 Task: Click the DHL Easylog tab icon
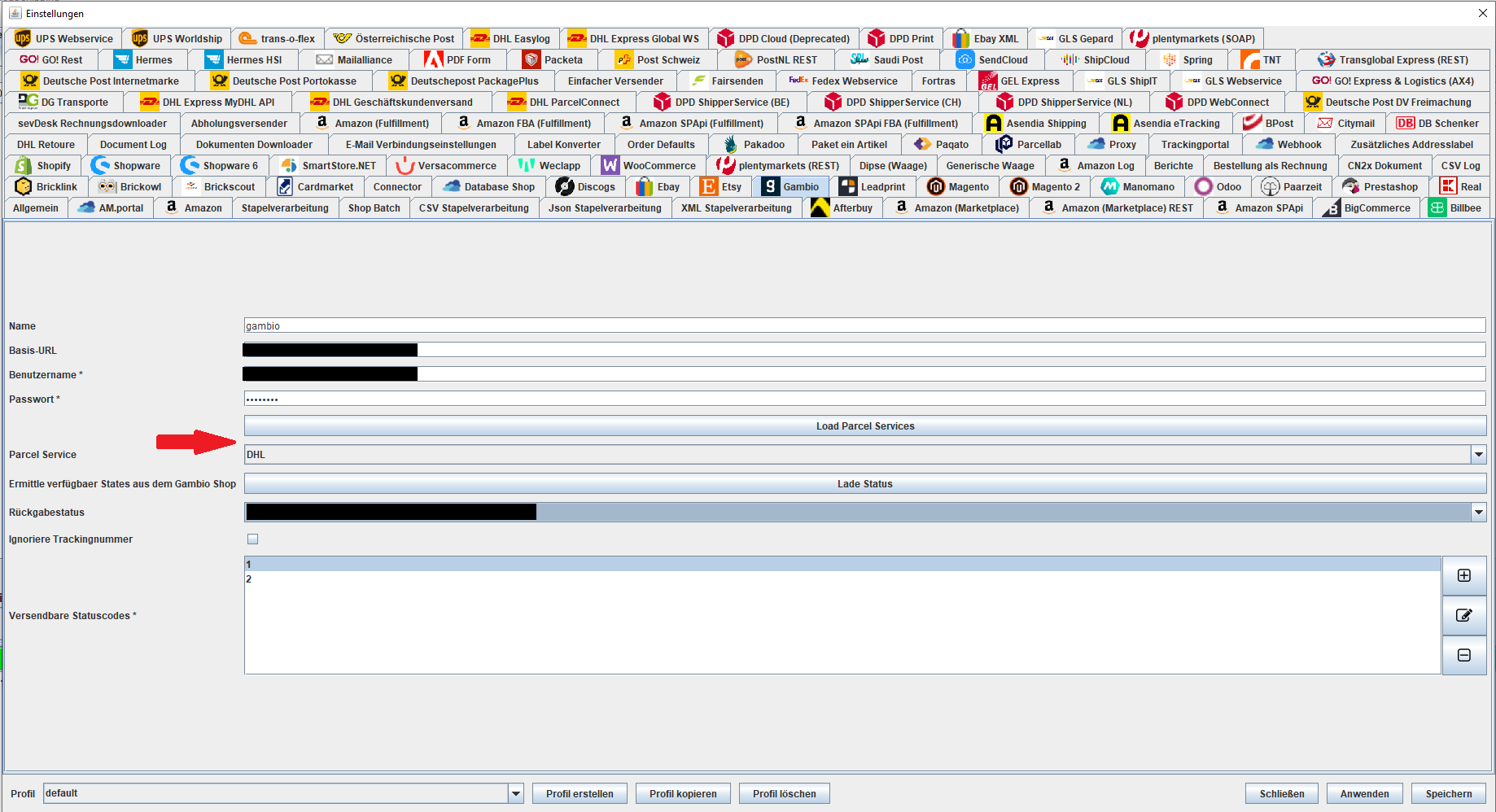[480, 38]
